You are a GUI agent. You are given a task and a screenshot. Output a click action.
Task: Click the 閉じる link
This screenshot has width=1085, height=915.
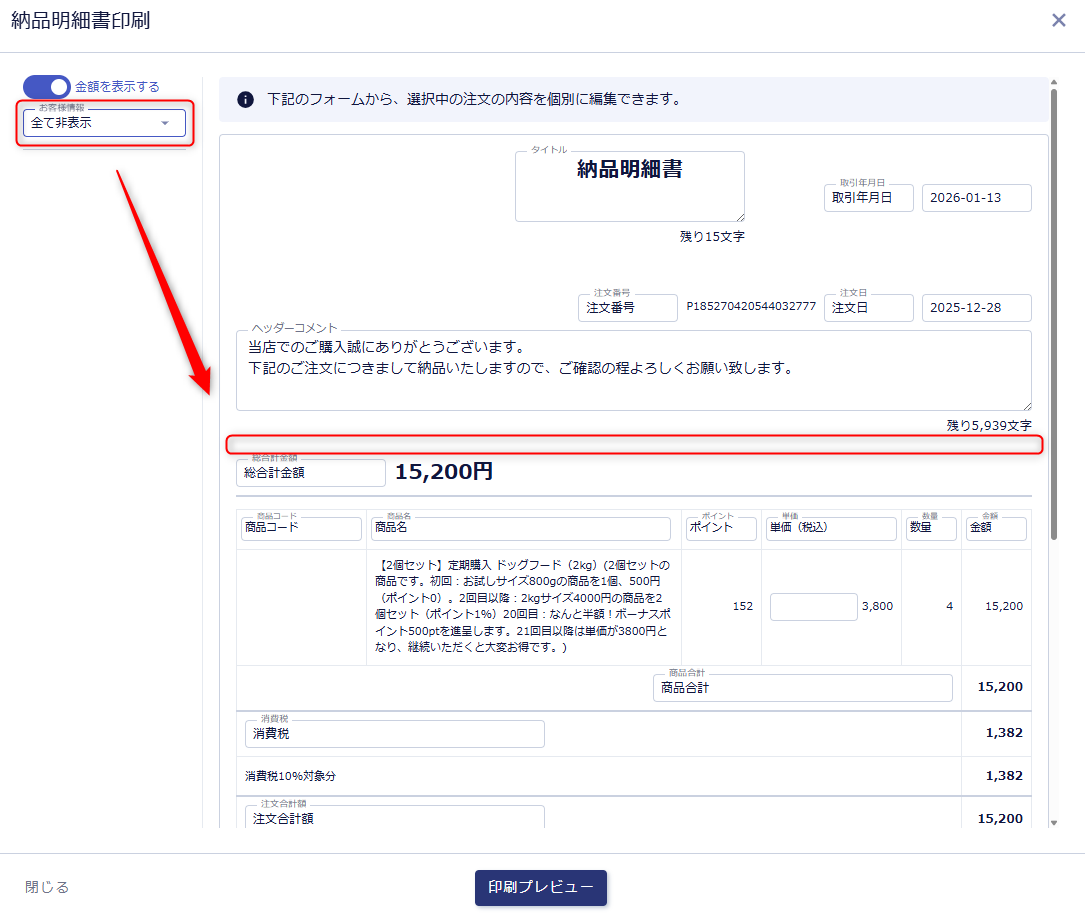point(47,887)
